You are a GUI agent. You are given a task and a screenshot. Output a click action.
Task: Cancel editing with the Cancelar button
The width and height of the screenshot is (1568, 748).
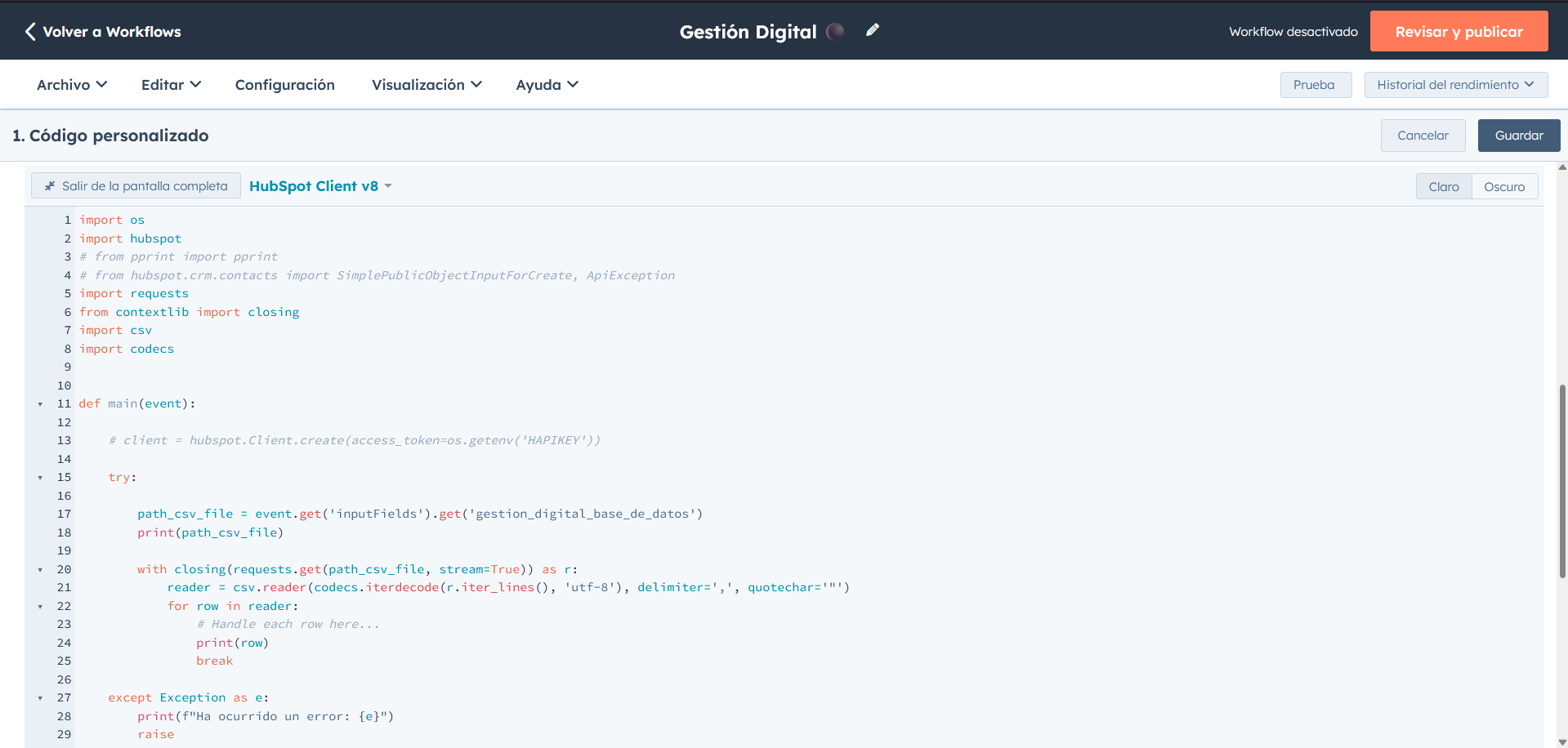coord(1423,135)
